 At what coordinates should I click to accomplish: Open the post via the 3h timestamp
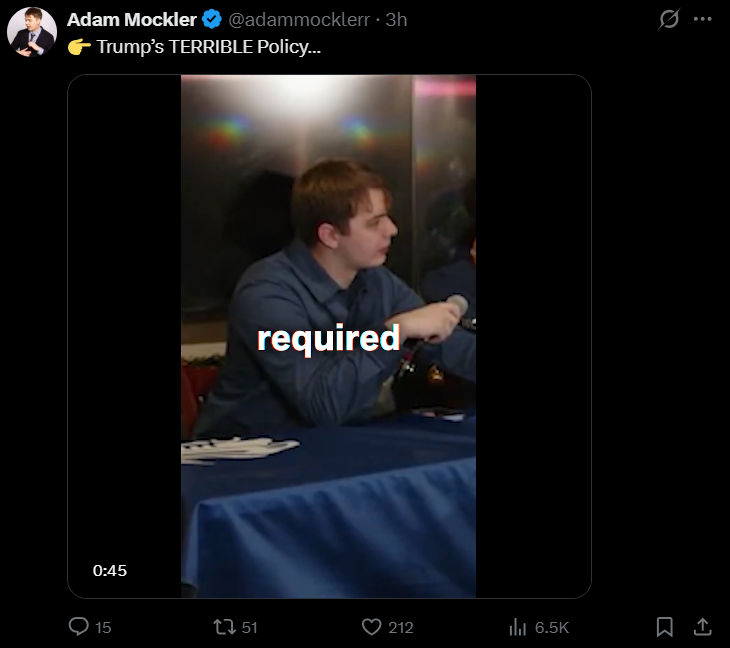click(x=396, y=20)
